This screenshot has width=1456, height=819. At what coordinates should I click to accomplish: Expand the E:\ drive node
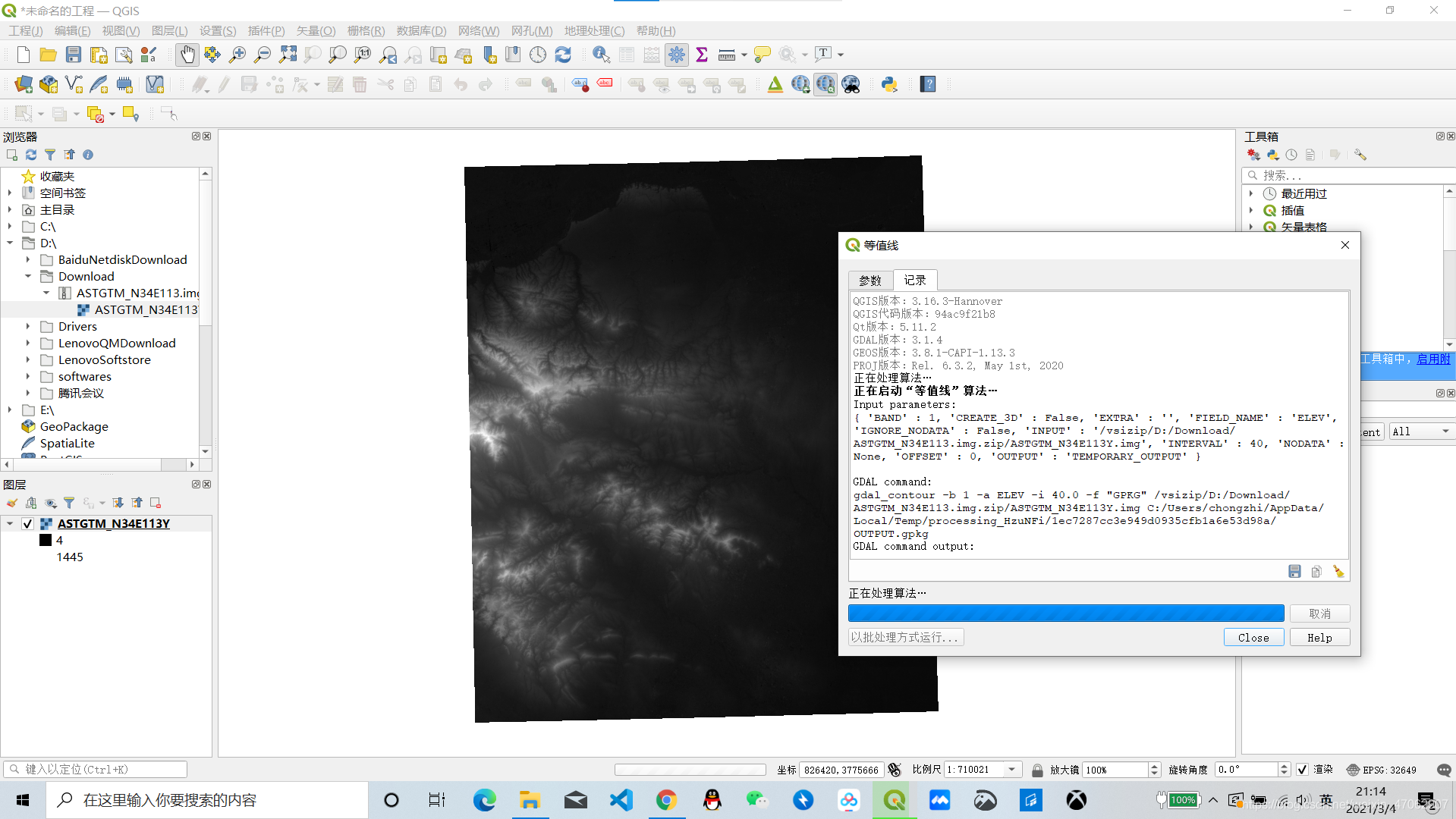(x=9, y=410)
